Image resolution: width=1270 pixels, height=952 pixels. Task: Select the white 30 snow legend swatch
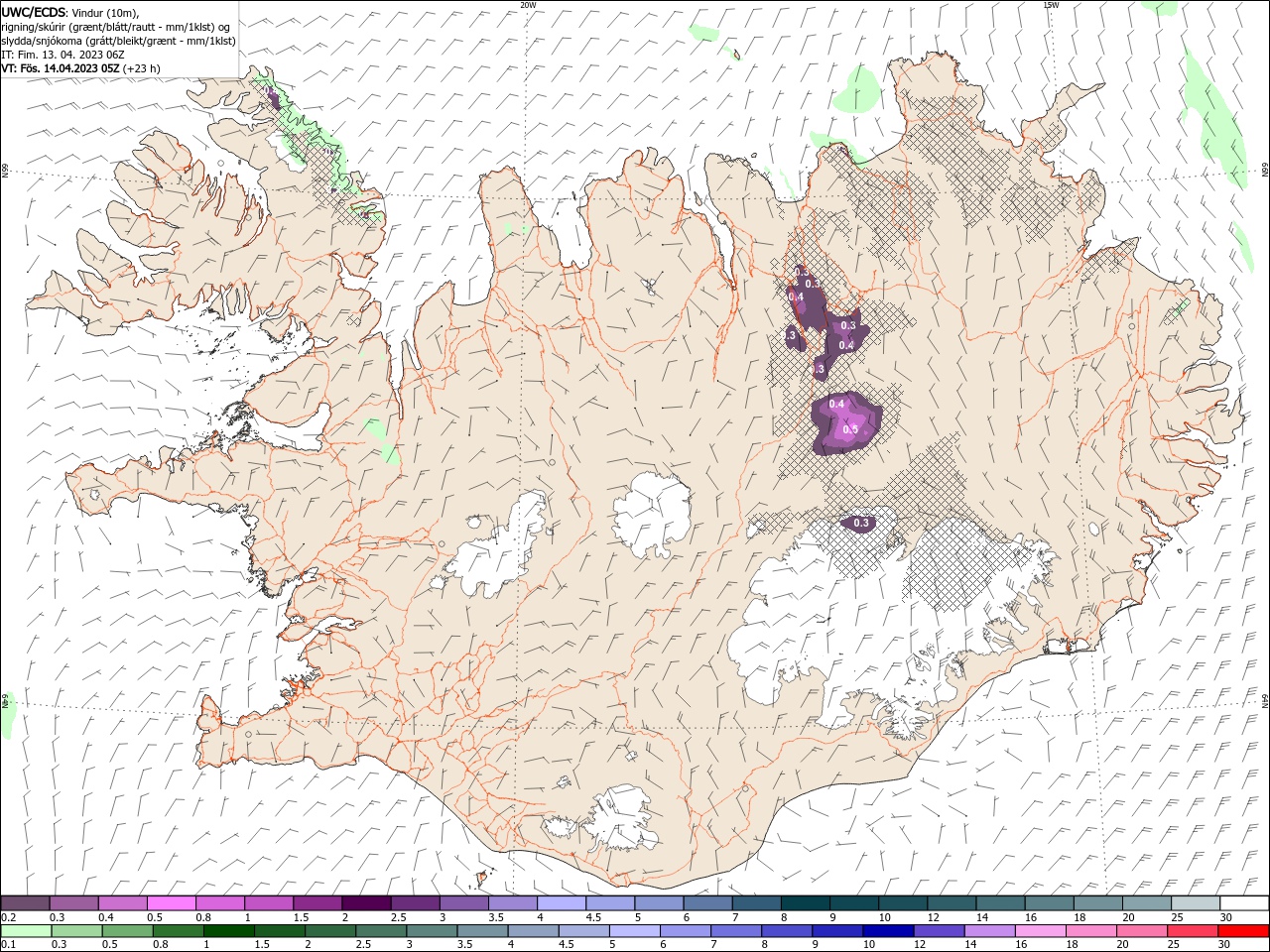coord(1244,903)
